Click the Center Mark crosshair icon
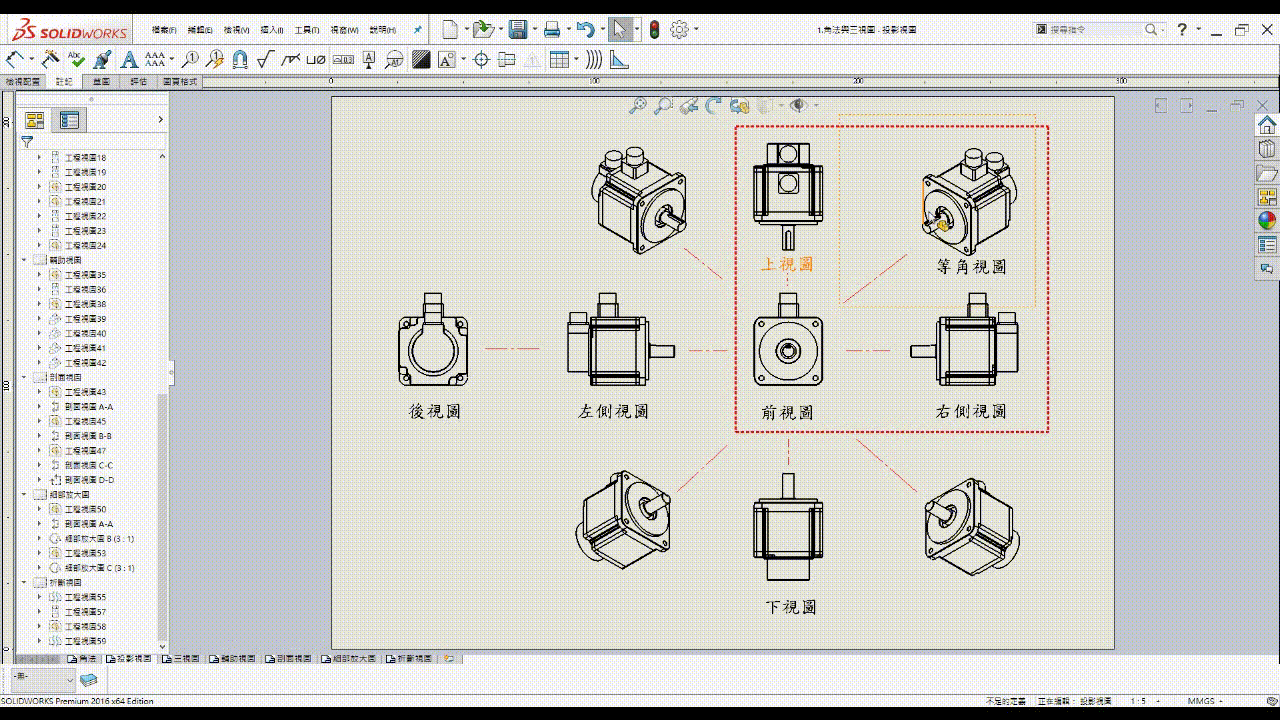Screen dimensions: 1280x720 click(481, 59)
